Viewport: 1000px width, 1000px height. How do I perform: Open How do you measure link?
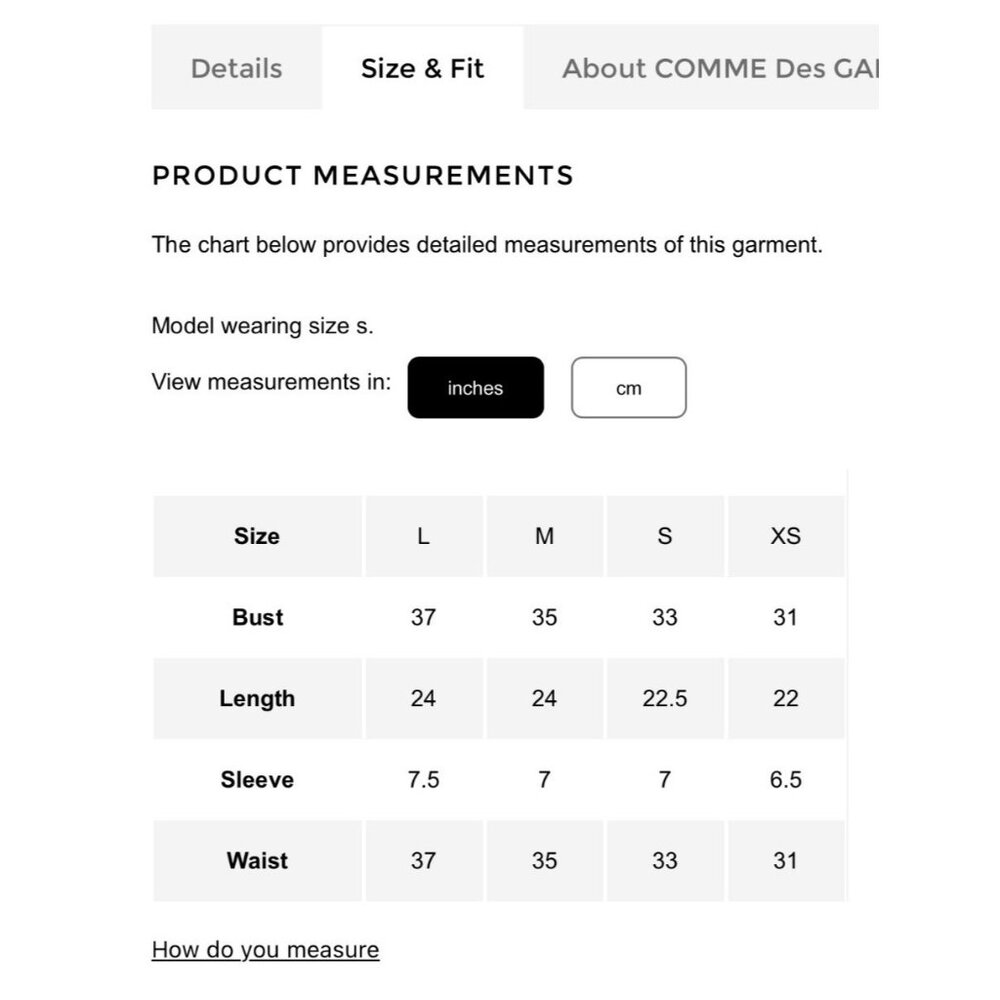[x=265, y=950]
